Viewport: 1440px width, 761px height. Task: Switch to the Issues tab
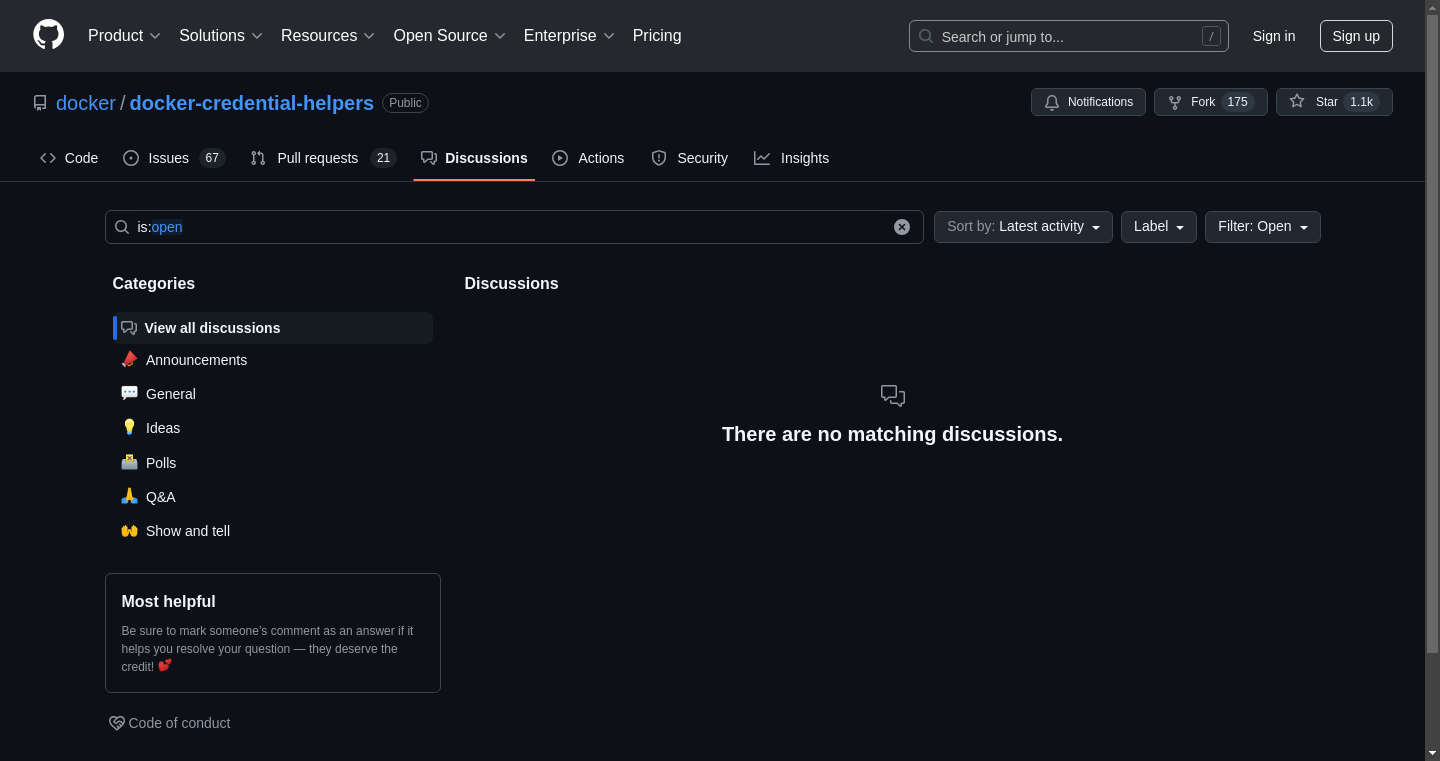coord(174,158)
